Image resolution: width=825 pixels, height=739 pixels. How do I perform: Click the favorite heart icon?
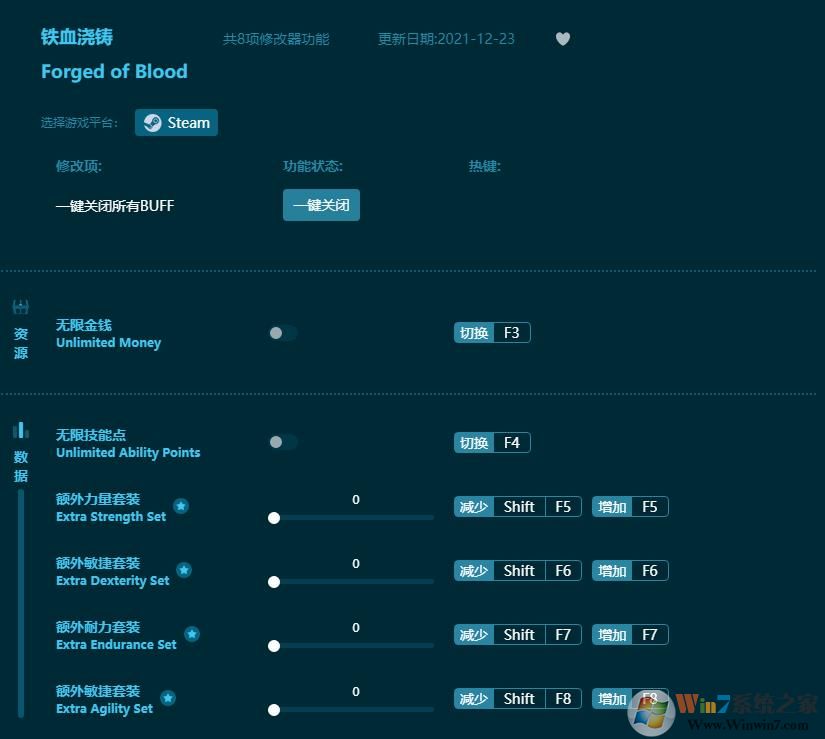pyautogui.click(x=562, y=39)
